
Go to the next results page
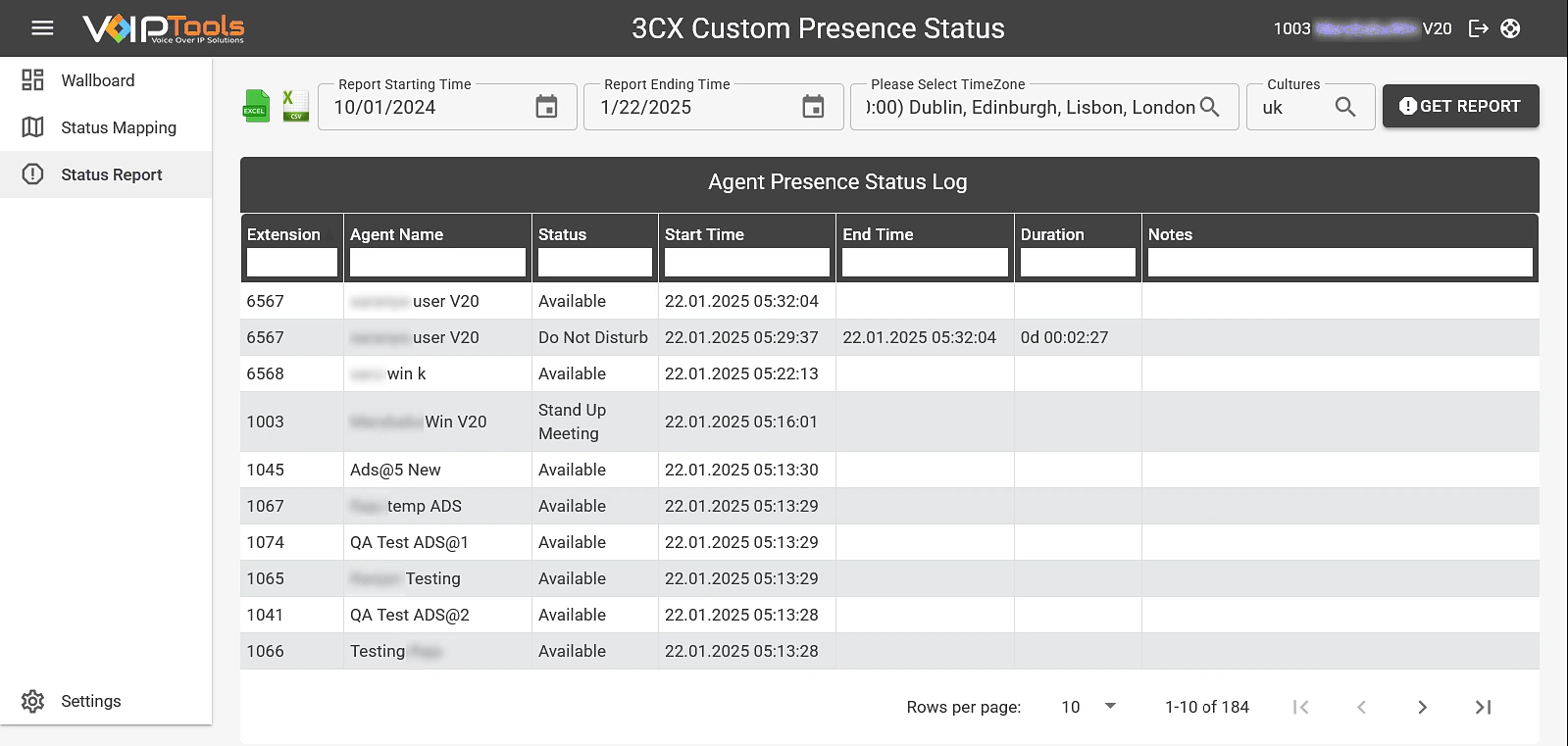(1422, 707)
